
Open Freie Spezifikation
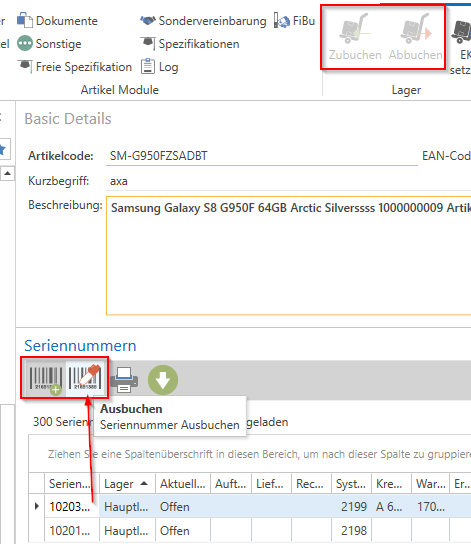pyautogui.click(x=75, y=67)
